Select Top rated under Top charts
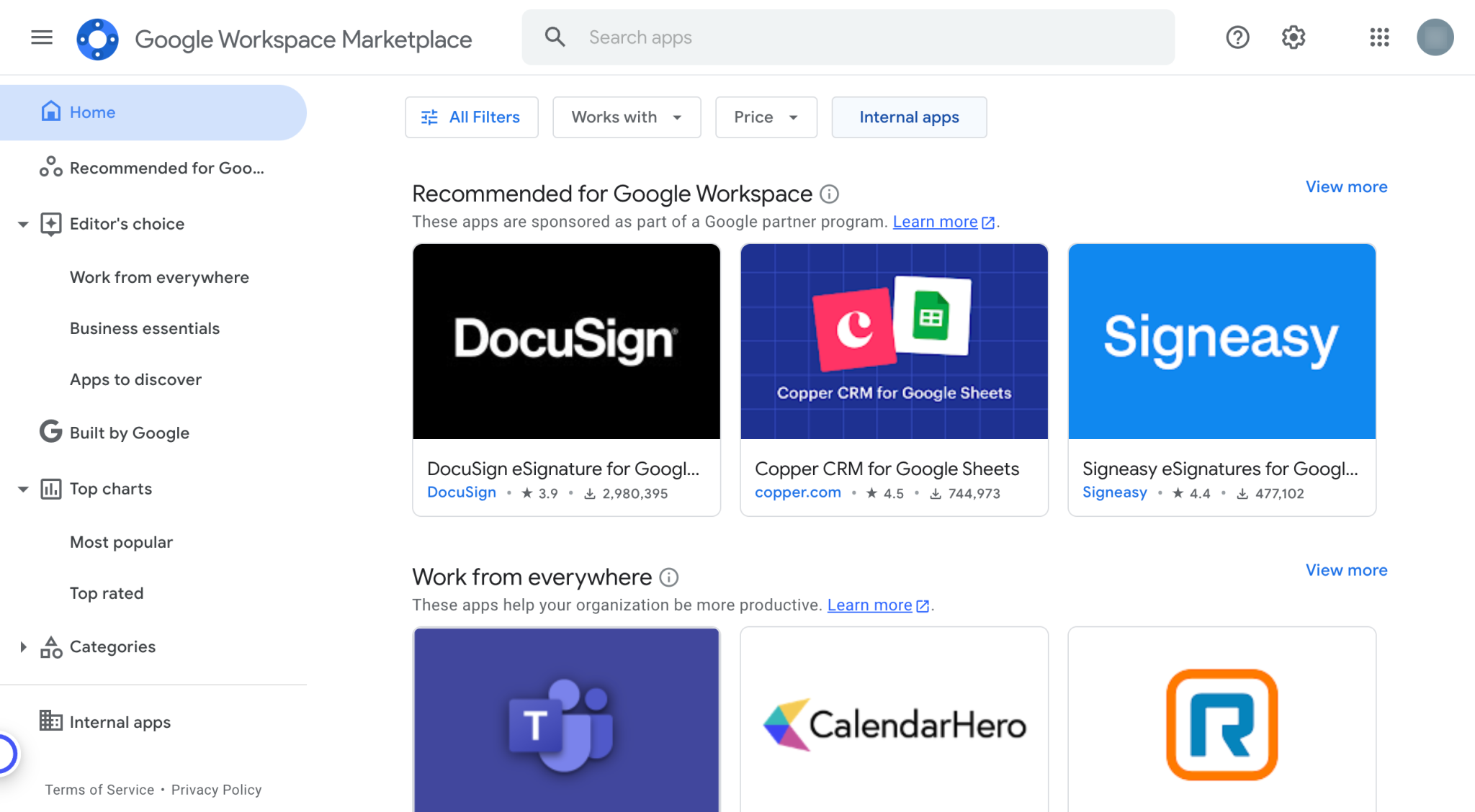Viewport: 1475px width, 812px height. [107, 592]
